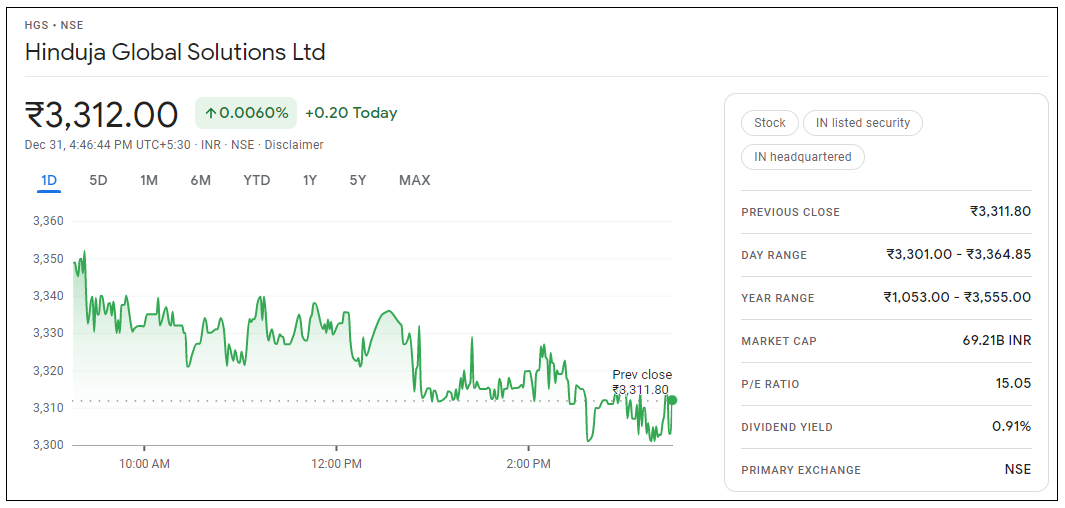Image resolution: width=1065 pixels, height=508 pixels.
Task: Click the P/E RATIO label
Action: (x=770, y=384)
